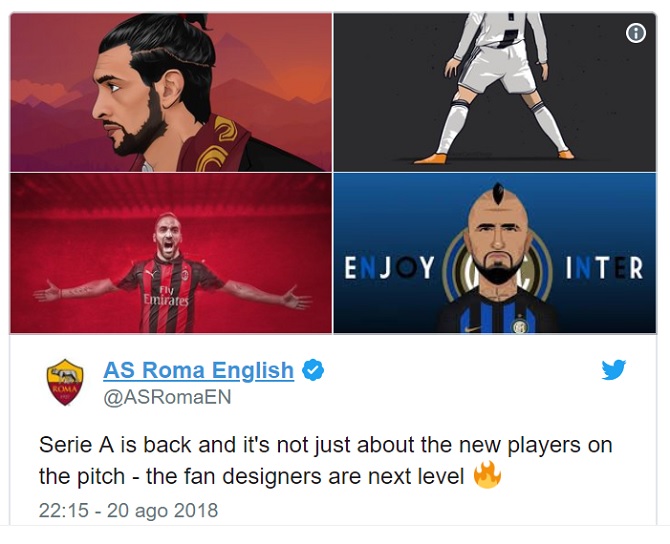
Task: Open the tweet timestamp 22:15 - 20 ago 2018
Action: pyautogui.click(x=128, y=510)
